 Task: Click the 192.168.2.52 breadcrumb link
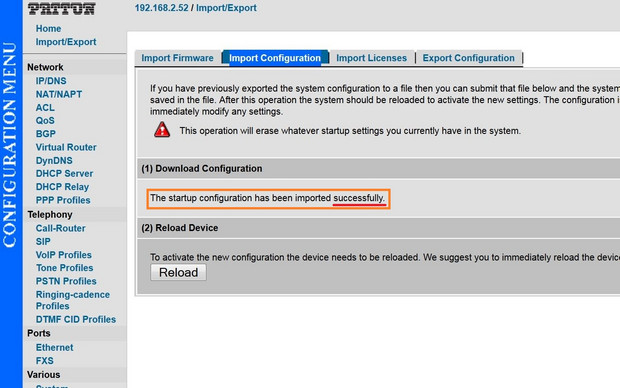pyautogui.click(x=161, y=8)
